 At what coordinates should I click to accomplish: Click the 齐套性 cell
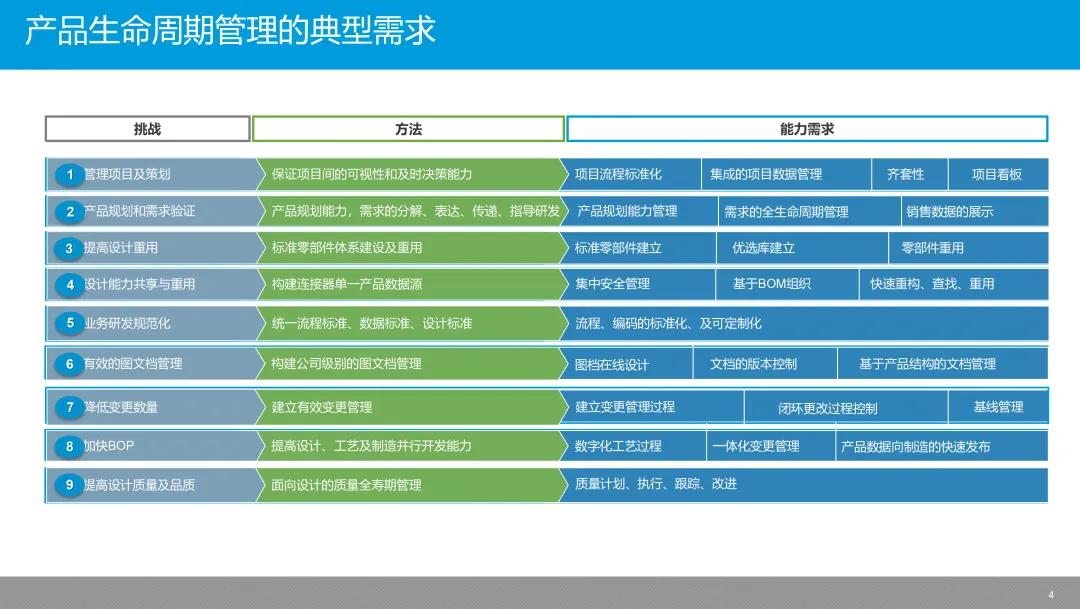[910, 174]
